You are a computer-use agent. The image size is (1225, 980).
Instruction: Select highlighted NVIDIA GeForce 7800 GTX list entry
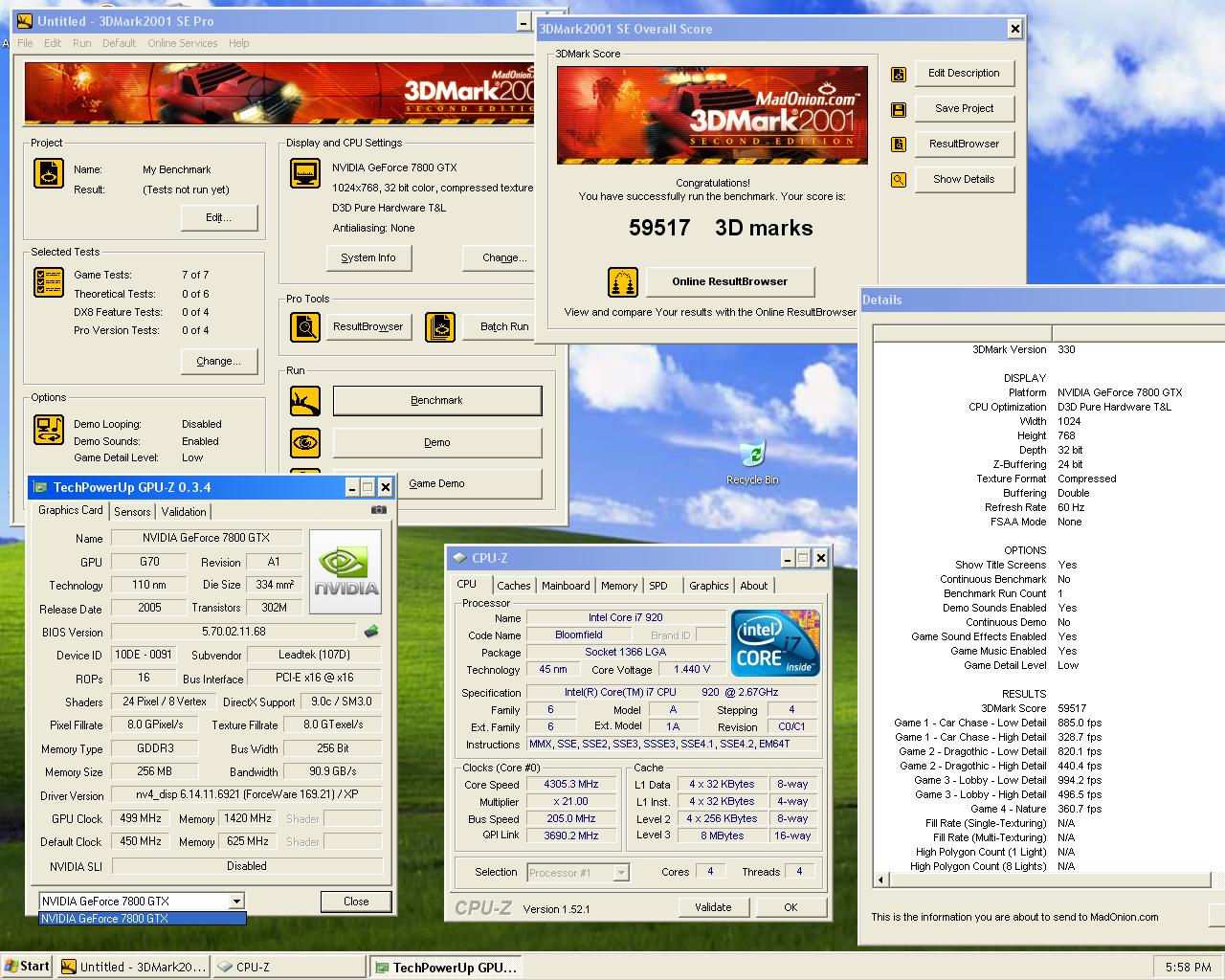click(143, 919)
